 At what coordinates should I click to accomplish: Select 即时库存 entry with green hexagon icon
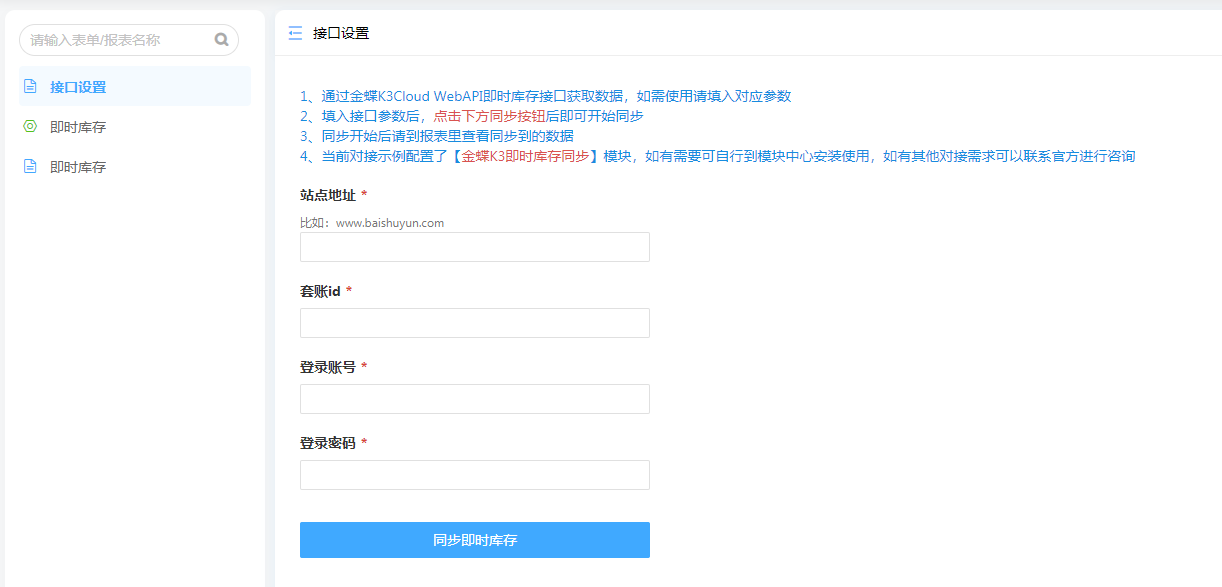point(78,127)
